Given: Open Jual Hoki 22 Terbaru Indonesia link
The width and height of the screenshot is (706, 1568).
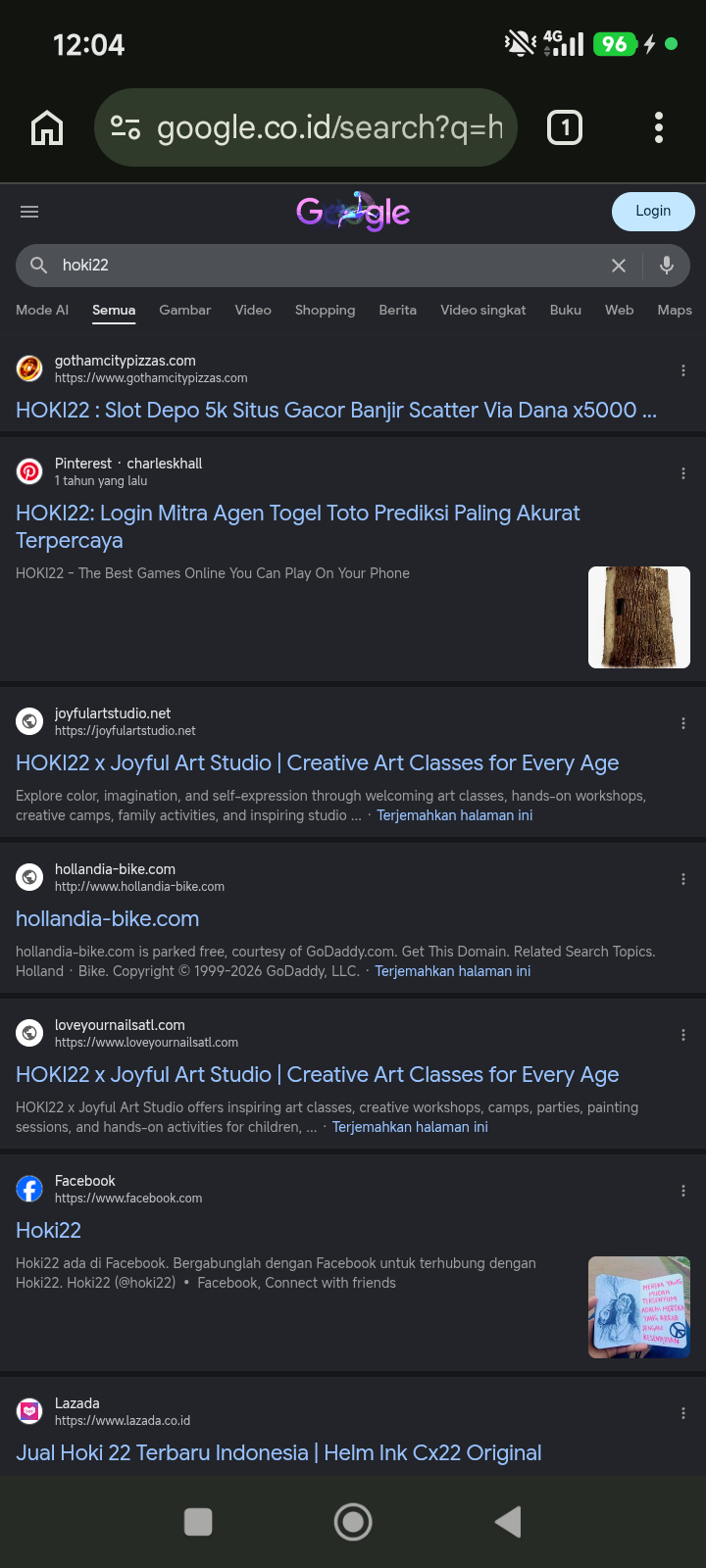Looking at the screenshot, I should 278,1452.
